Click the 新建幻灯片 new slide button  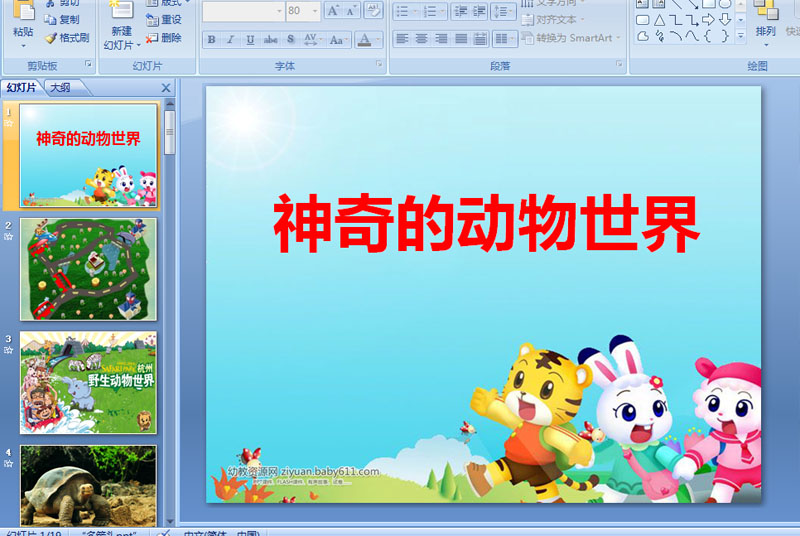click(121, 30)
